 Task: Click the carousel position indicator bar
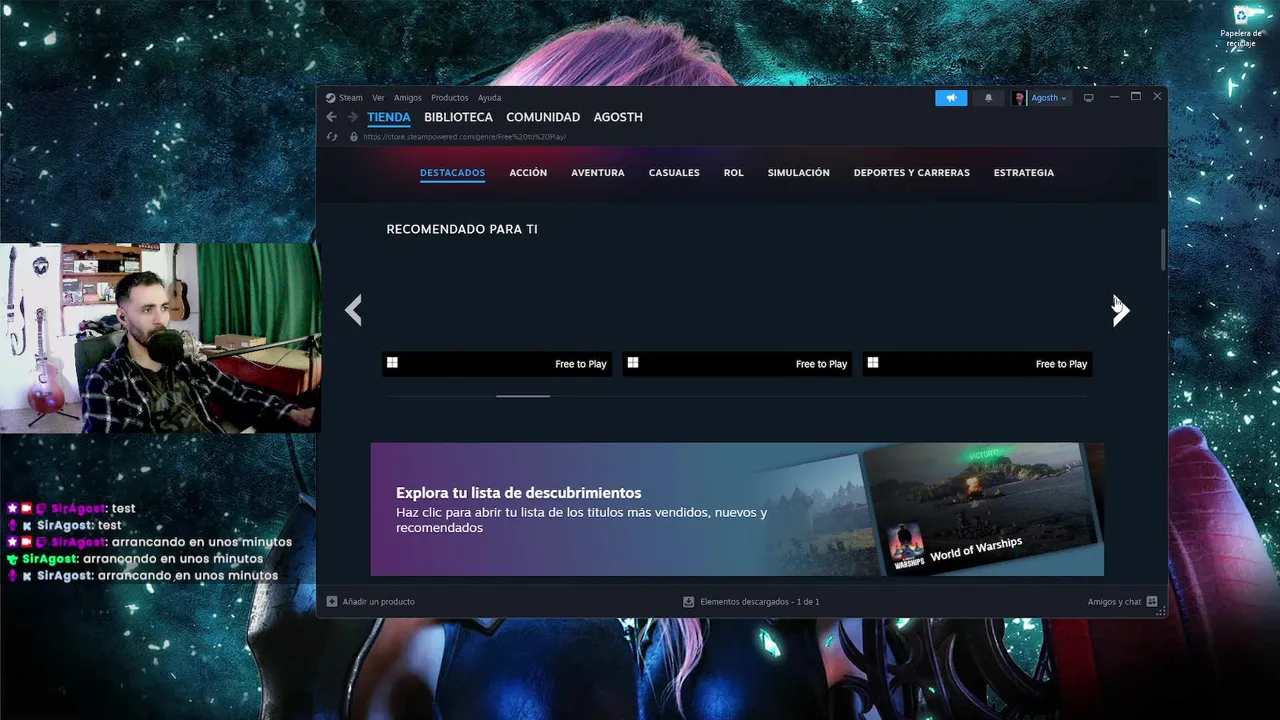[x=523, y=396]
